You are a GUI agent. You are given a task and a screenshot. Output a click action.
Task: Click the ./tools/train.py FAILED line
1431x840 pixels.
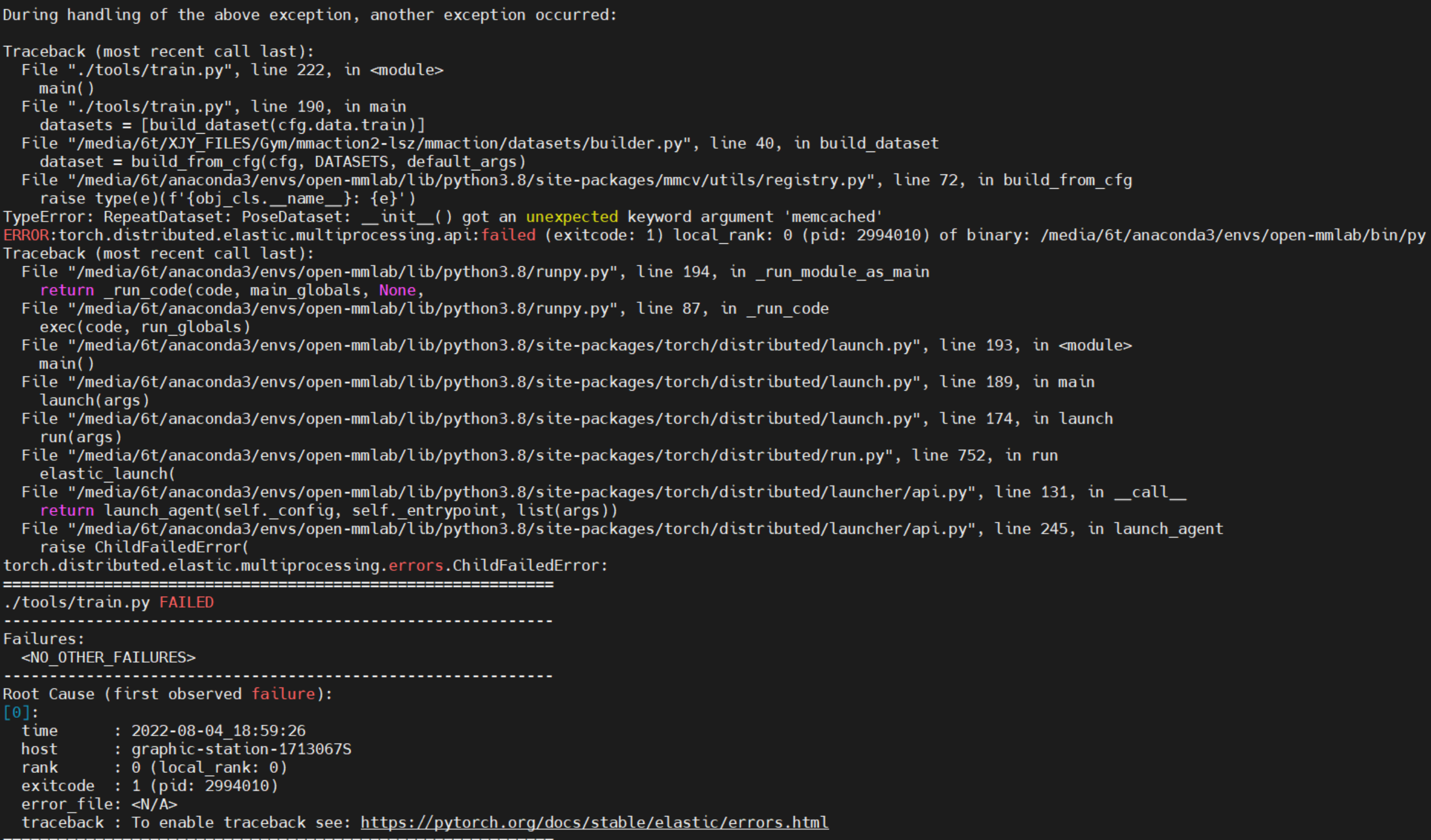click(x=108, y=602)
